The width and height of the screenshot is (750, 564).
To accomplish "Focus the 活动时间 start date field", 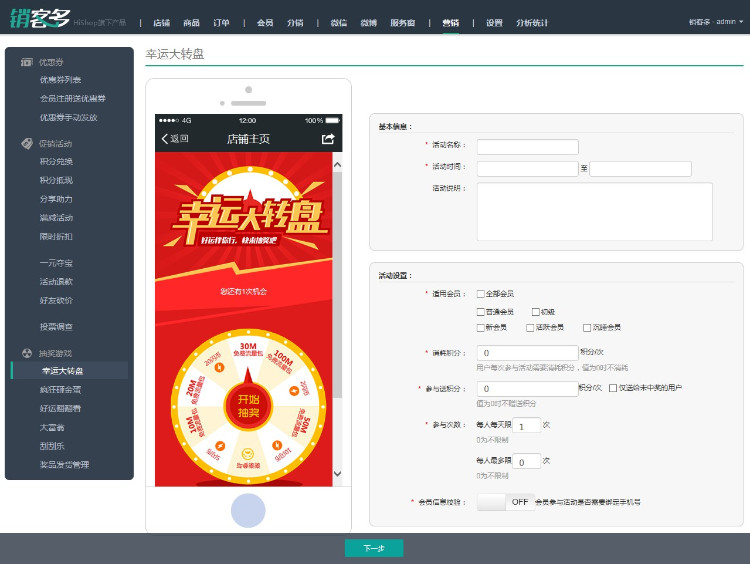I will (x=528, y=169).
